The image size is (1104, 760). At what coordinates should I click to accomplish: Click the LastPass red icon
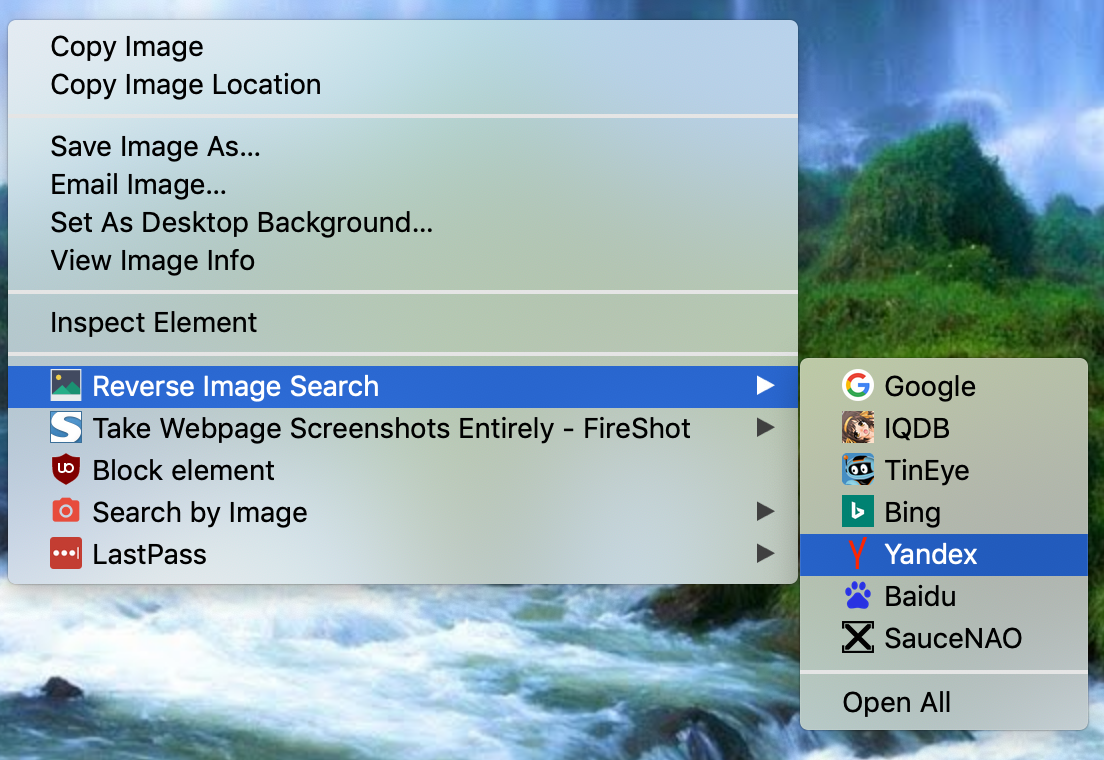(66, 554)
